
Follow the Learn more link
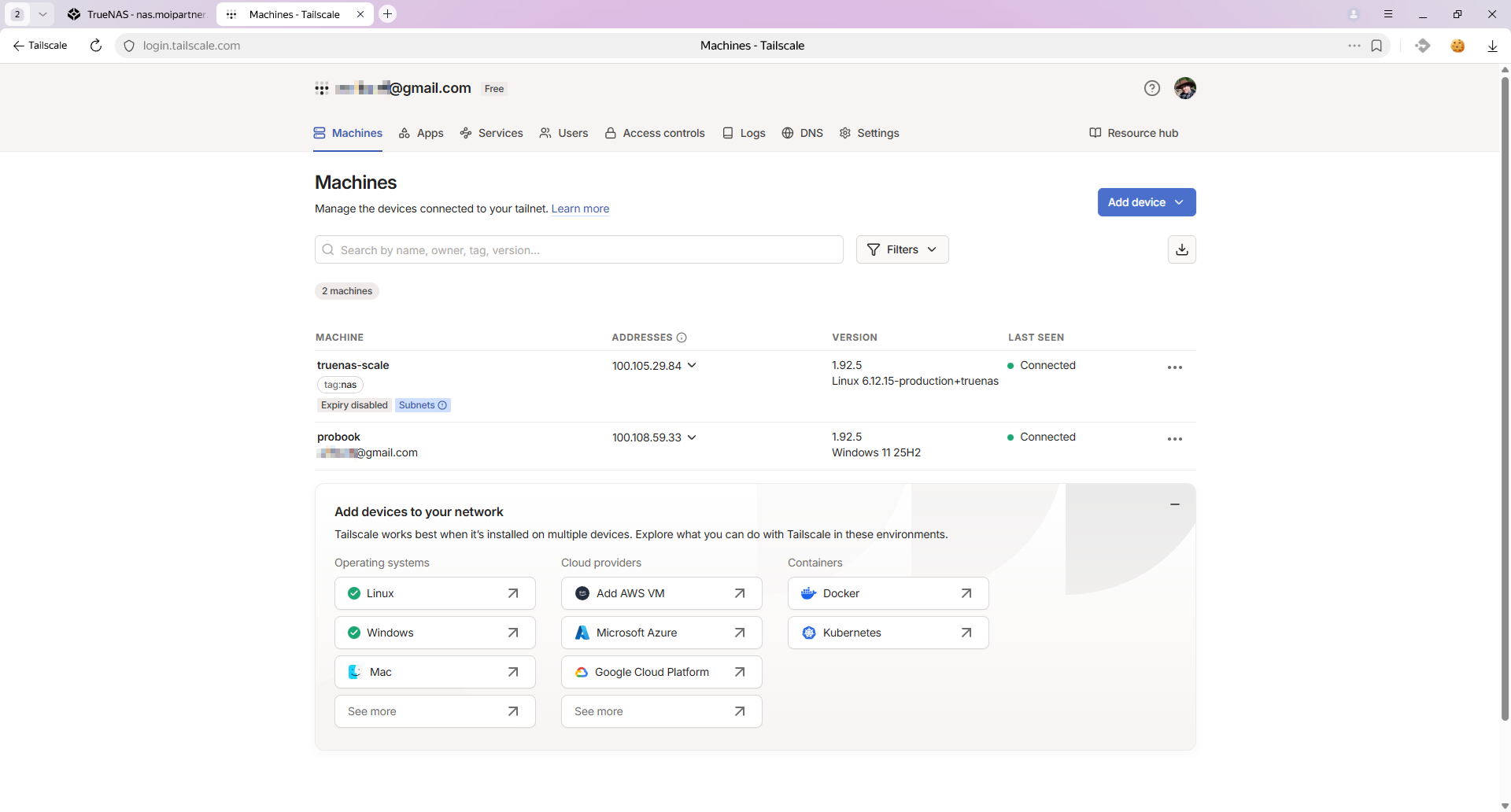coord(580,209)
